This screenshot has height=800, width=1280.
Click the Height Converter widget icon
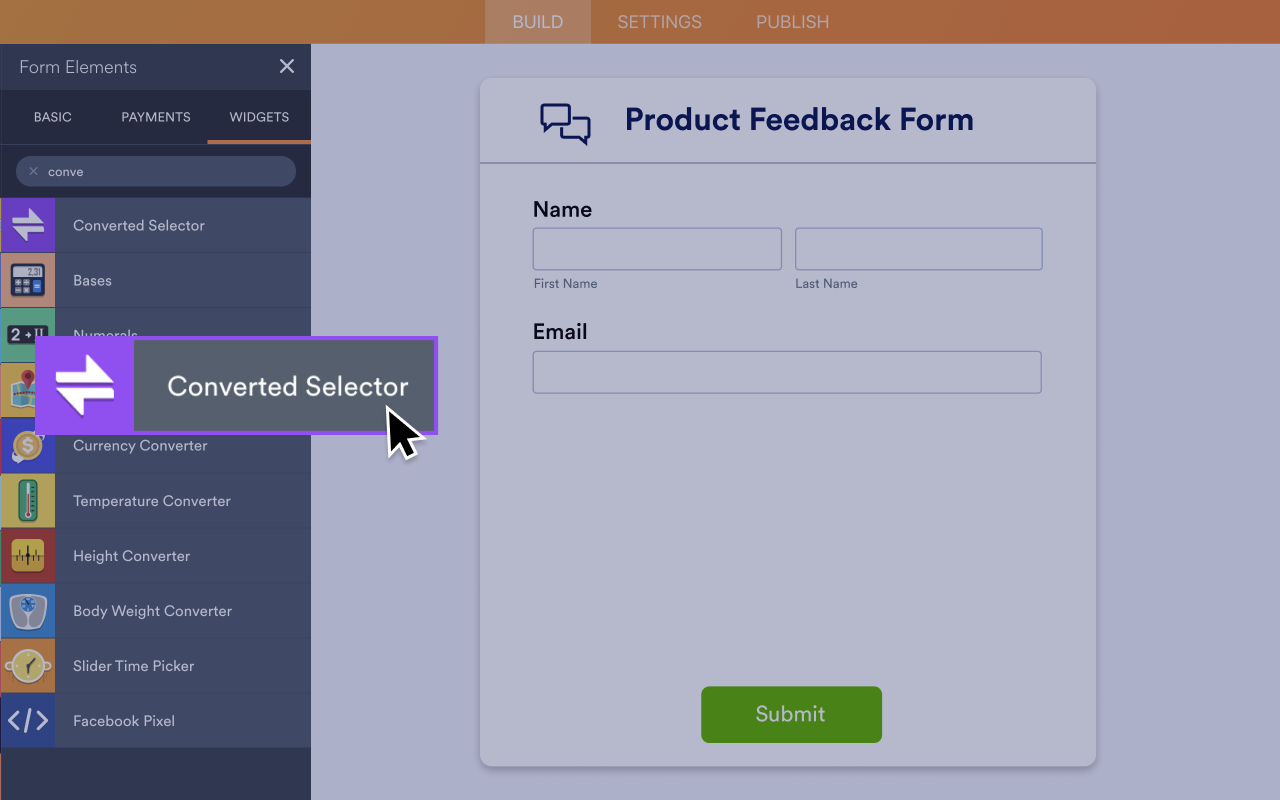click(x=28, y=556)
